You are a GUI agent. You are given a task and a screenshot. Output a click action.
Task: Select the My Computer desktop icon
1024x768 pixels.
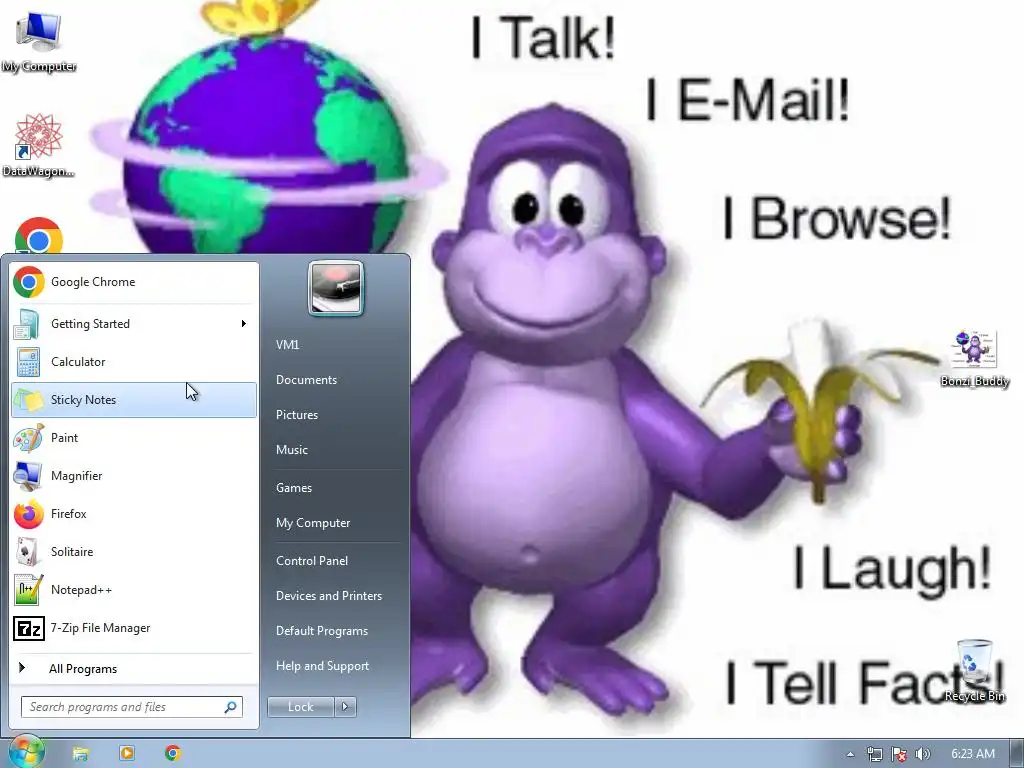coord(39,41)
